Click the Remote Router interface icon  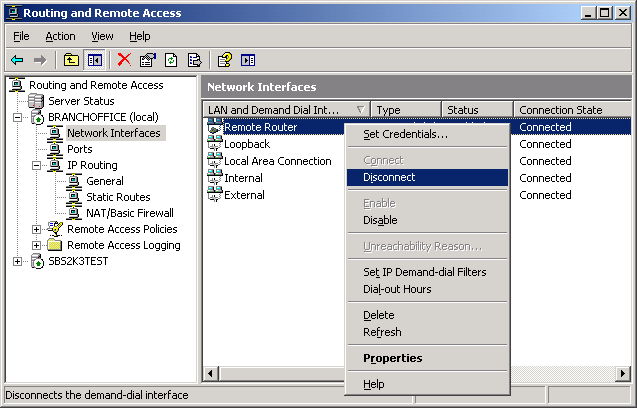click(x=215, y=126)
